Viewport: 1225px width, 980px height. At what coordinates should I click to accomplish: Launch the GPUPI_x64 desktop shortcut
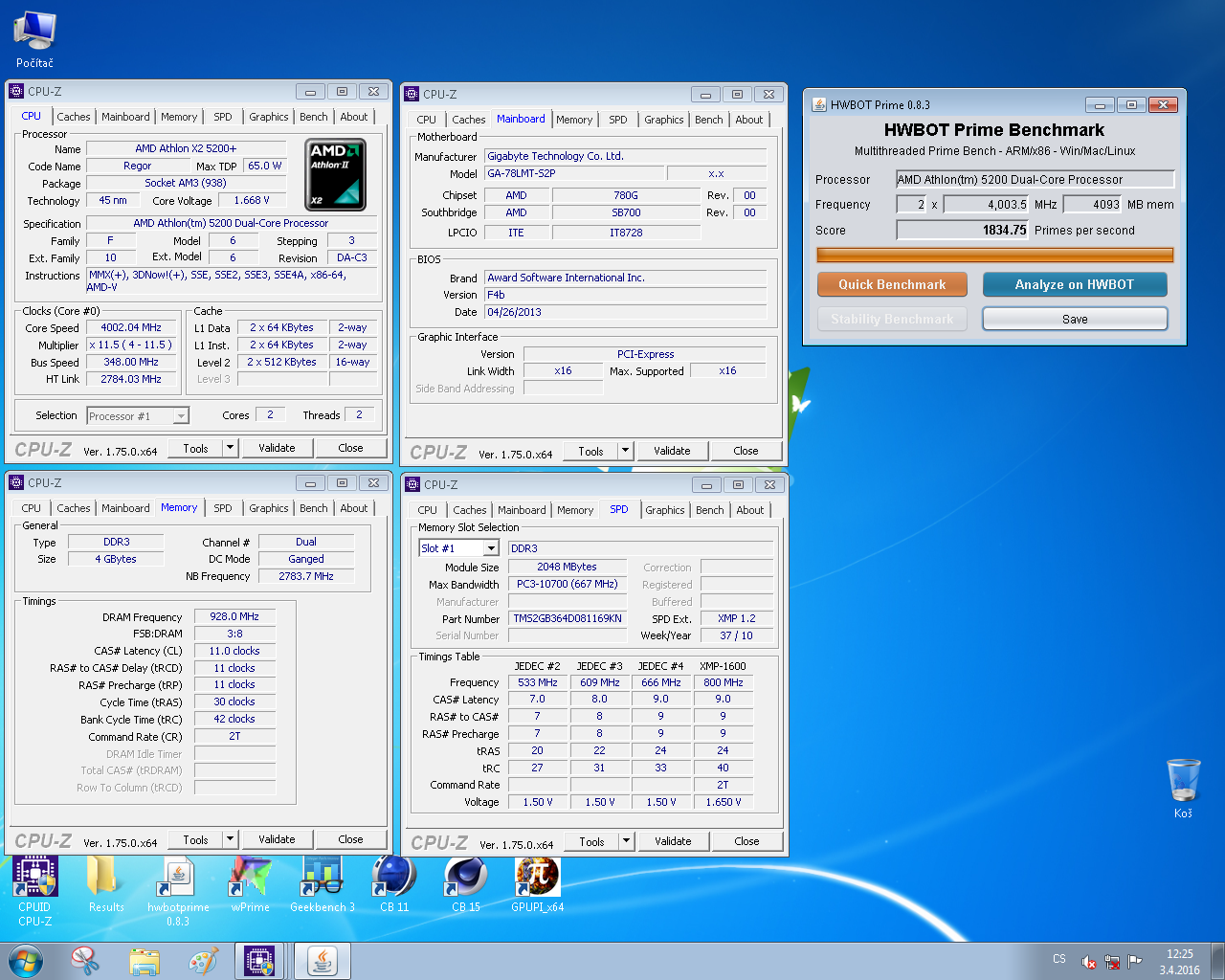(538, 884)
